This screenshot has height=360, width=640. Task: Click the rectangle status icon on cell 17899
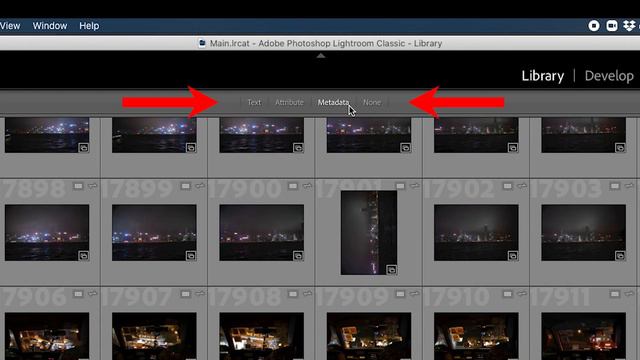[185, 186]
